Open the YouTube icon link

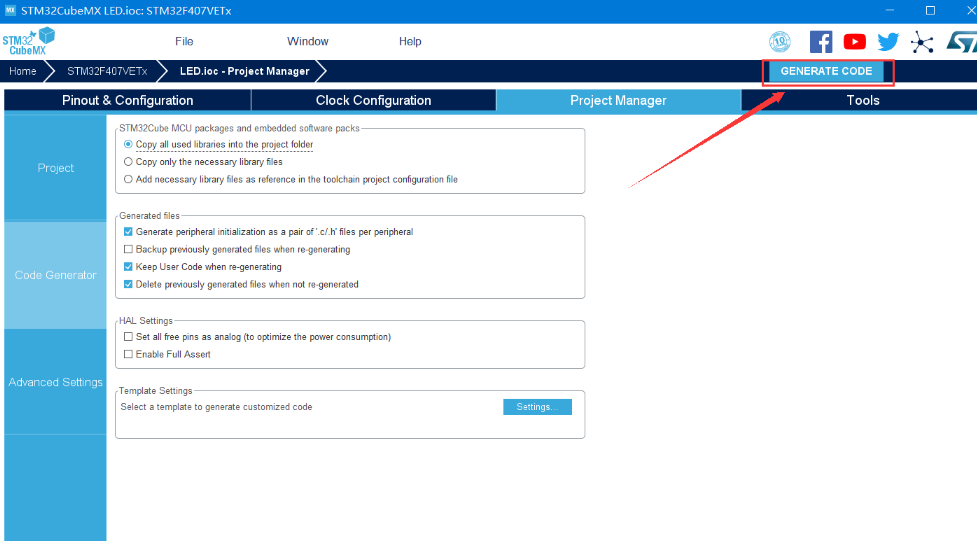tap(854, 42)
